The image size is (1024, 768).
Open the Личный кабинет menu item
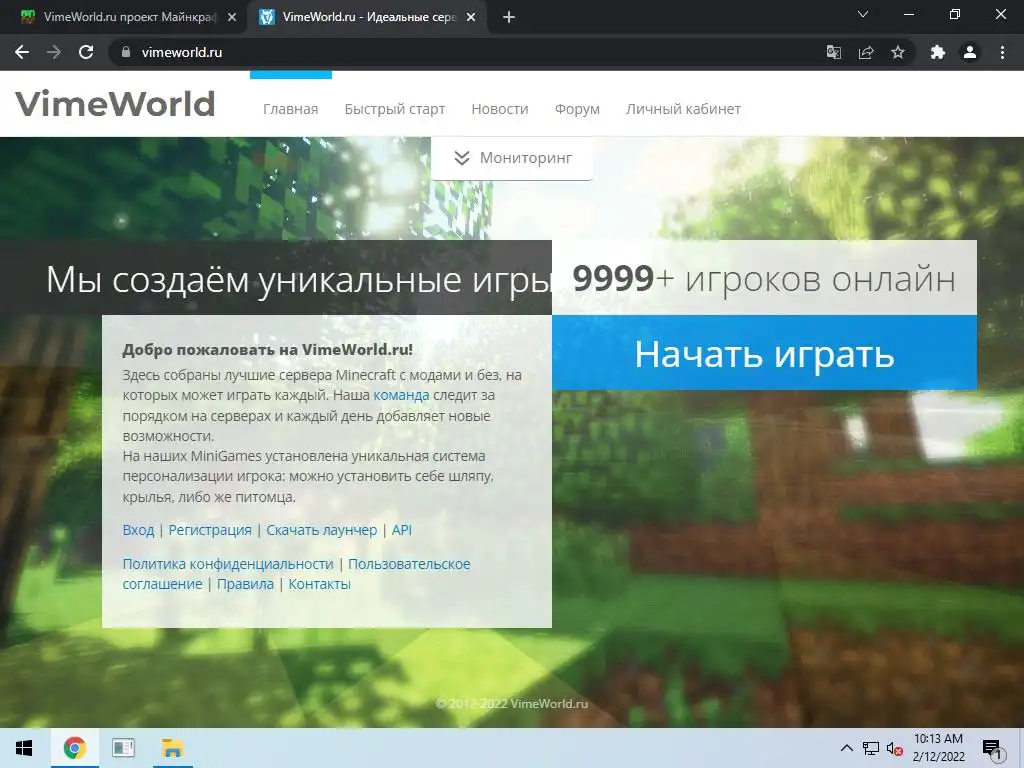[x=683, y=109]
